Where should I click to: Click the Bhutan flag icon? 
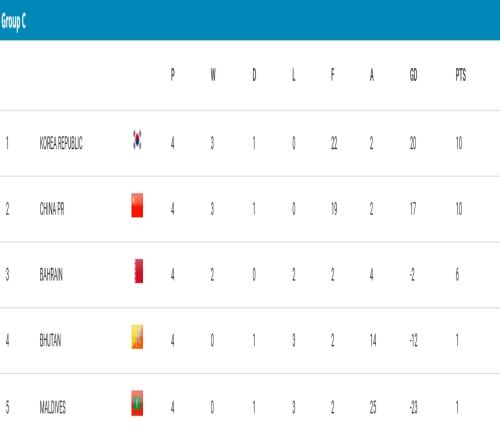(137, 337)
